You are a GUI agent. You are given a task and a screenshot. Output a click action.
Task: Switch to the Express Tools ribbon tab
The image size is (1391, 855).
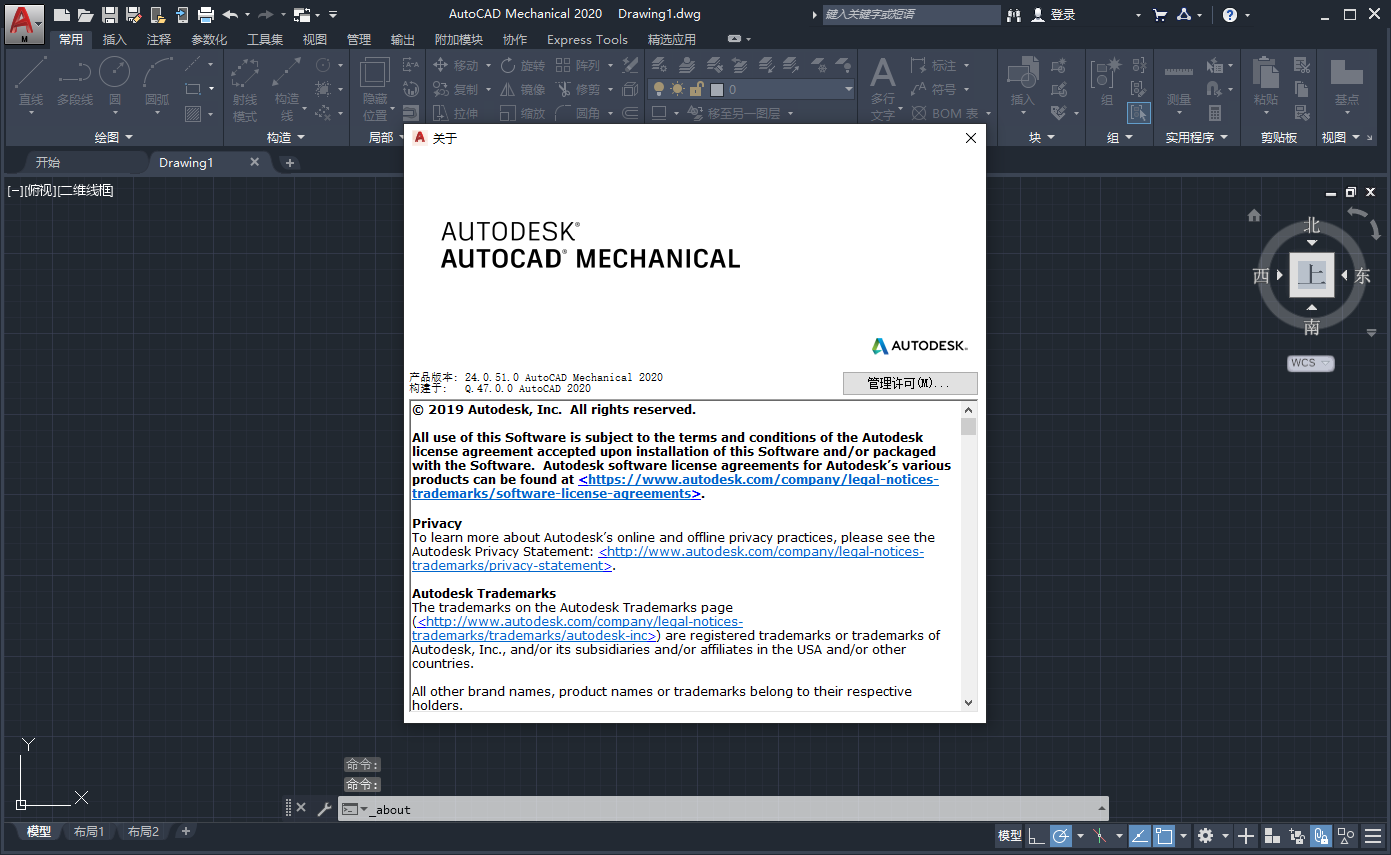coord(587,39)
